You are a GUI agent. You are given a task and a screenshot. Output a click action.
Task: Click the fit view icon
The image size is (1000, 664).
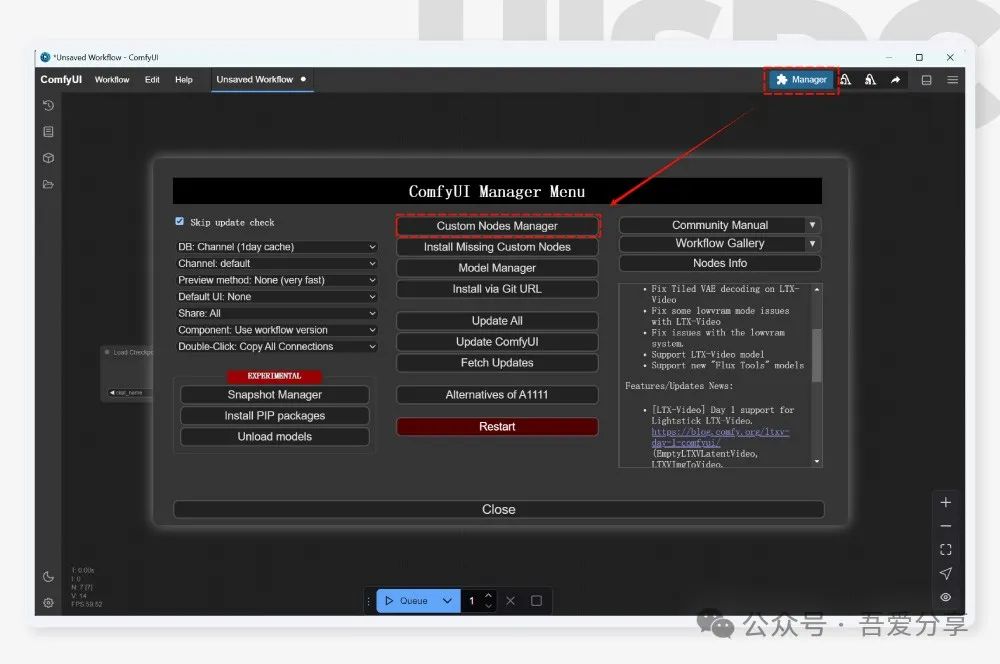946,550
